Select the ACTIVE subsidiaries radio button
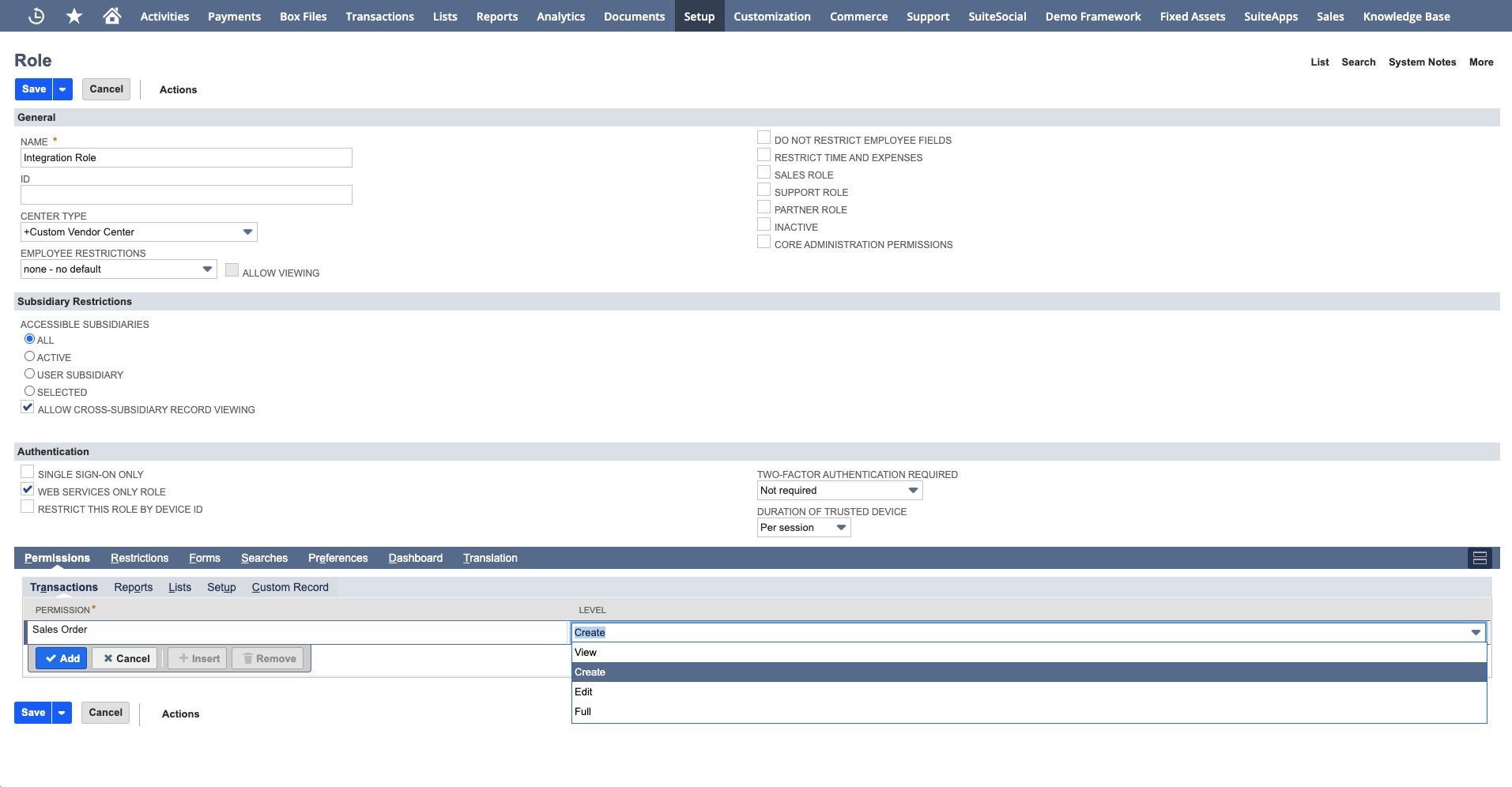 pos(29,356)
